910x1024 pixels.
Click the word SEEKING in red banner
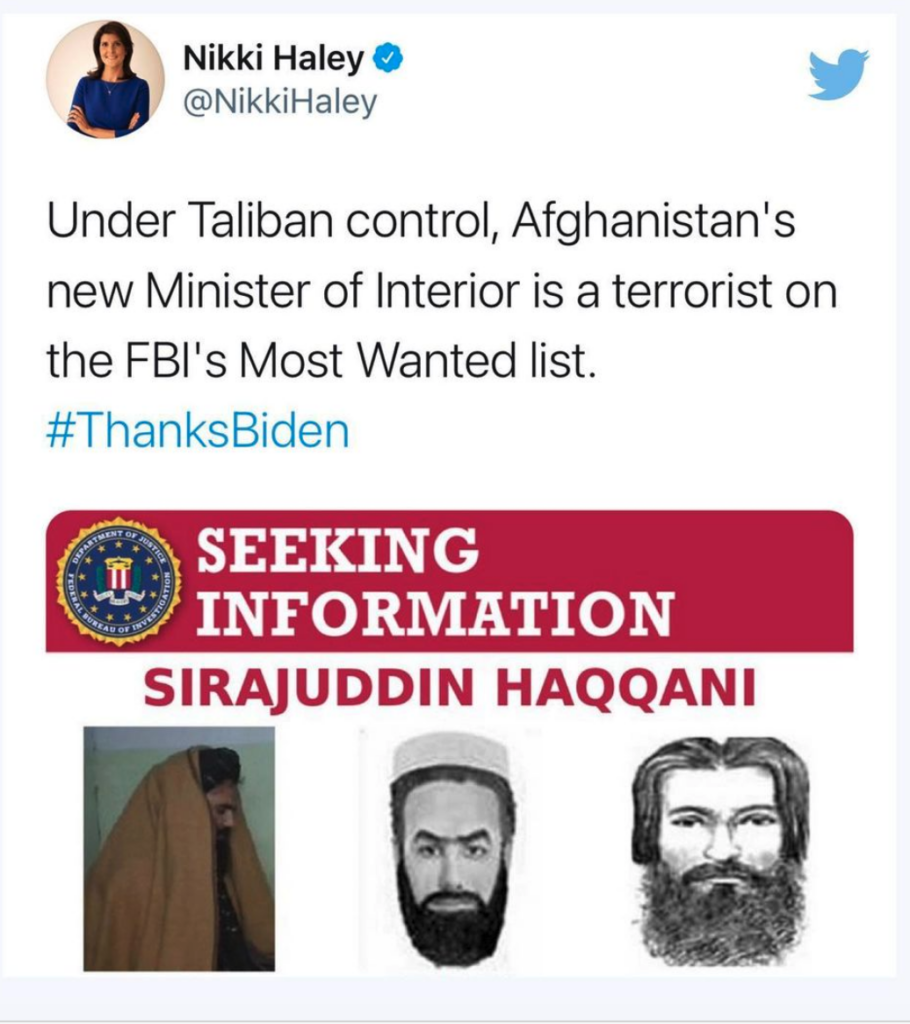337,549
